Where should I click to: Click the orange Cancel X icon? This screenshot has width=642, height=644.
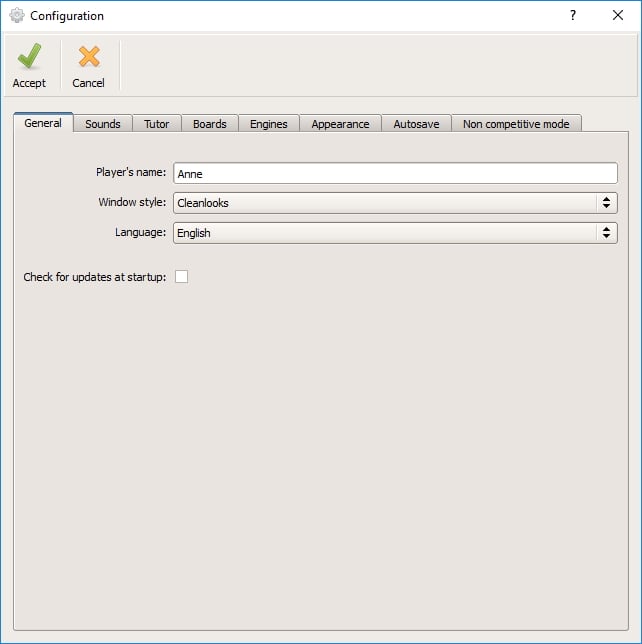[x=89, y=57]
